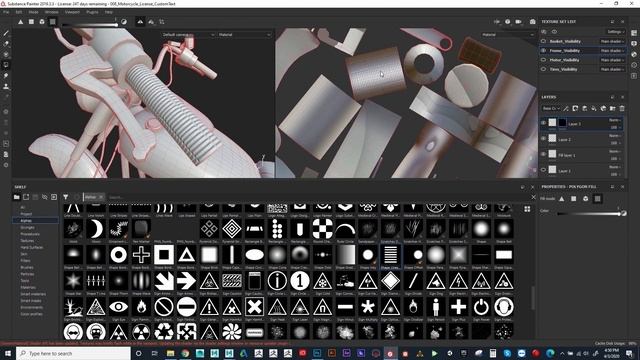The height and width of the screenshot is (360, 640).
Task: Click the shelf search field
Action: click(318, 197)
